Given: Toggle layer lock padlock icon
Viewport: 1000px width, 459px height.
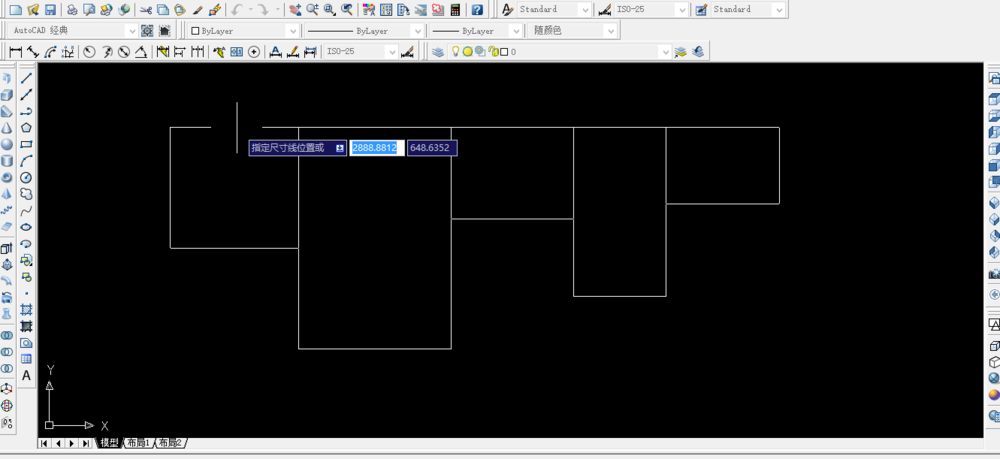Looking at the screenshot, I should [492, 52].
